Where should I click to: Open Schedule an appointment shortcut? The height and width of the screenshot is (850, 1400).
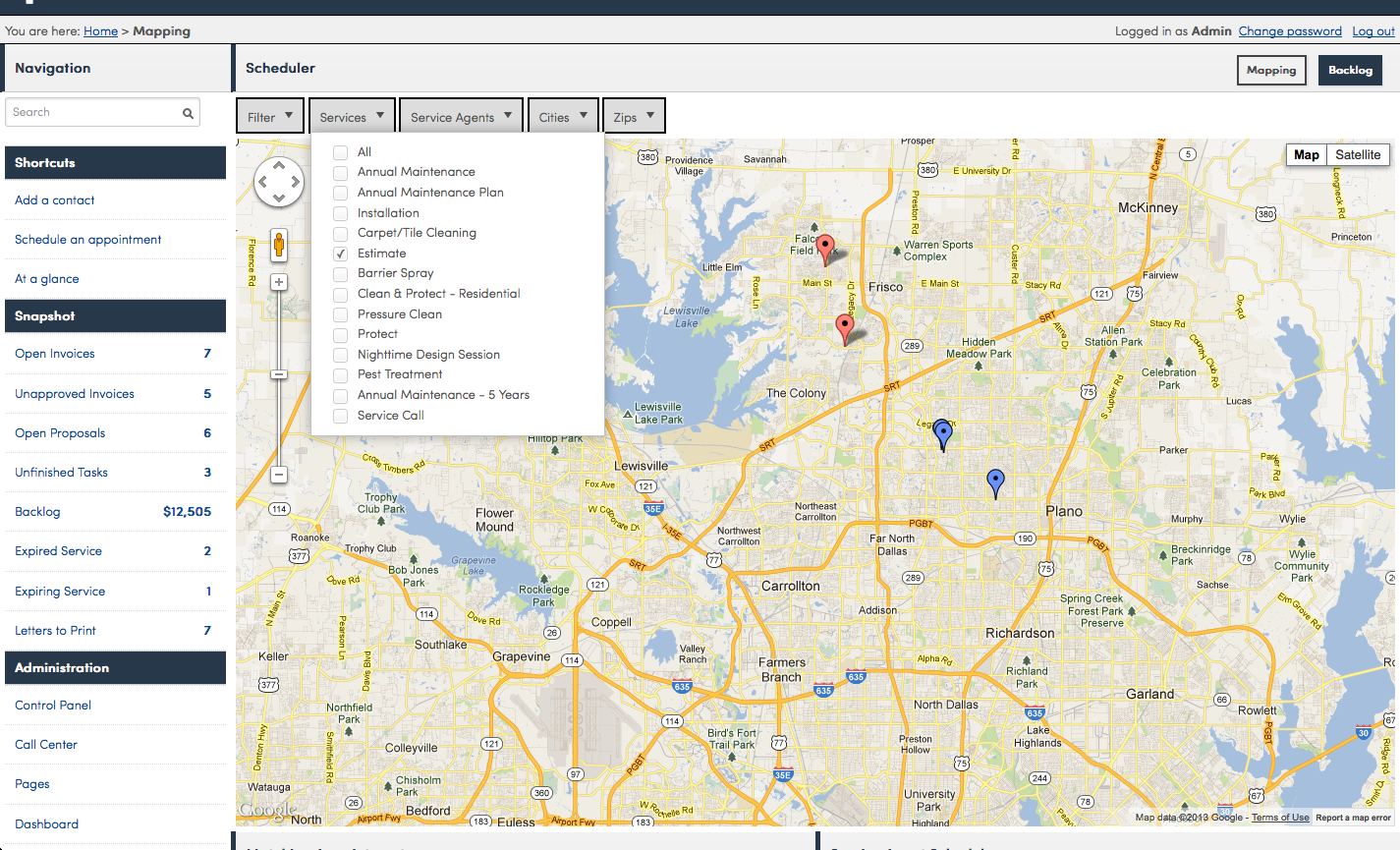[x=88, y=240]
